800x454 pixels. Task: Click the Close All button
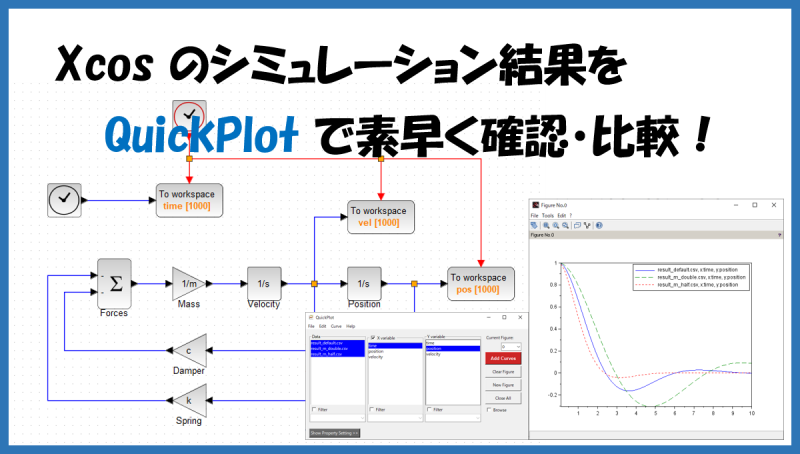coord(503,398)
